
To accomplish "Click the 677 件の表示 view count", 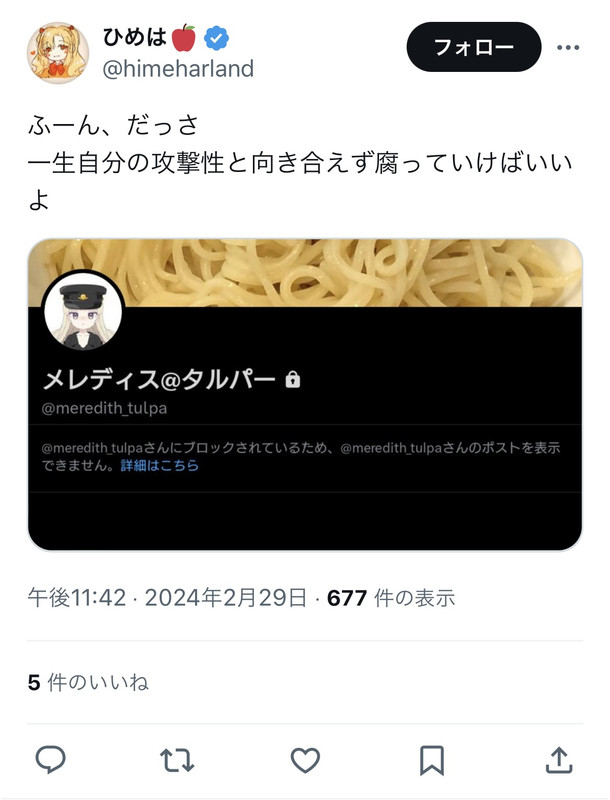I will pos(391,597).
